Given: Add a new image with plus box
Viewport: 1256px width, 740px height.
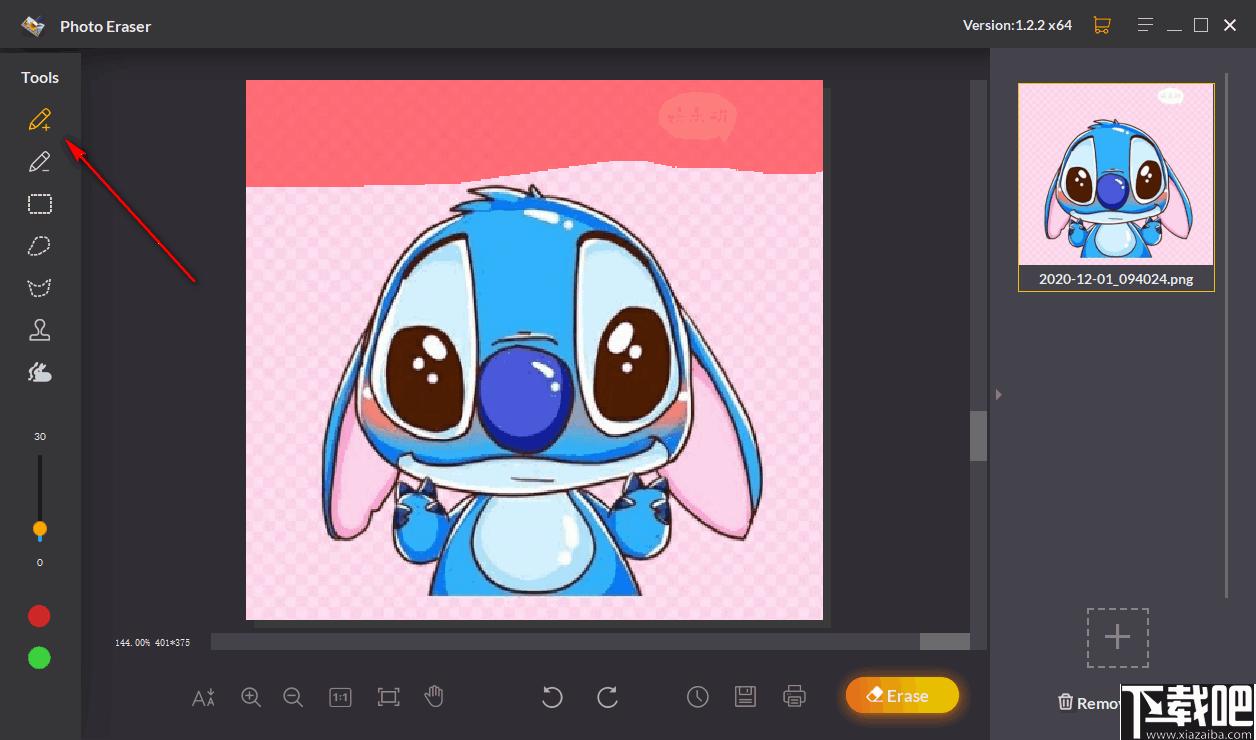Looking at the screenshot, I should pyautogui.click(x=1118, y=638).
